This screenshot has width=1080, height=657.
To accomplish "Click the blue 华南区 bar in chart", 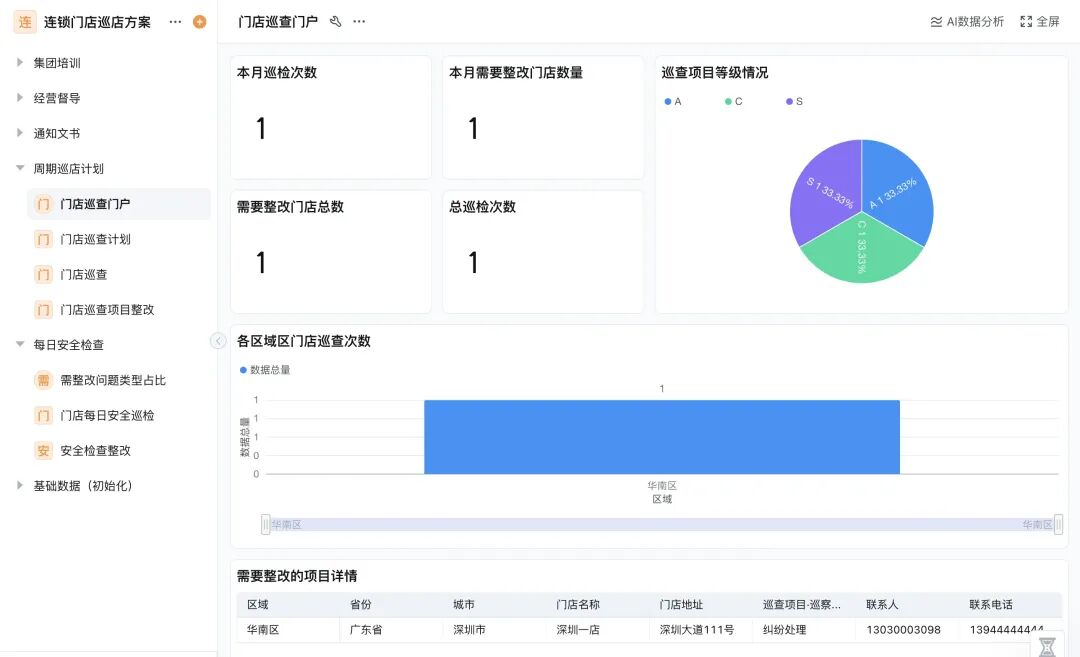I will (661, 437).
